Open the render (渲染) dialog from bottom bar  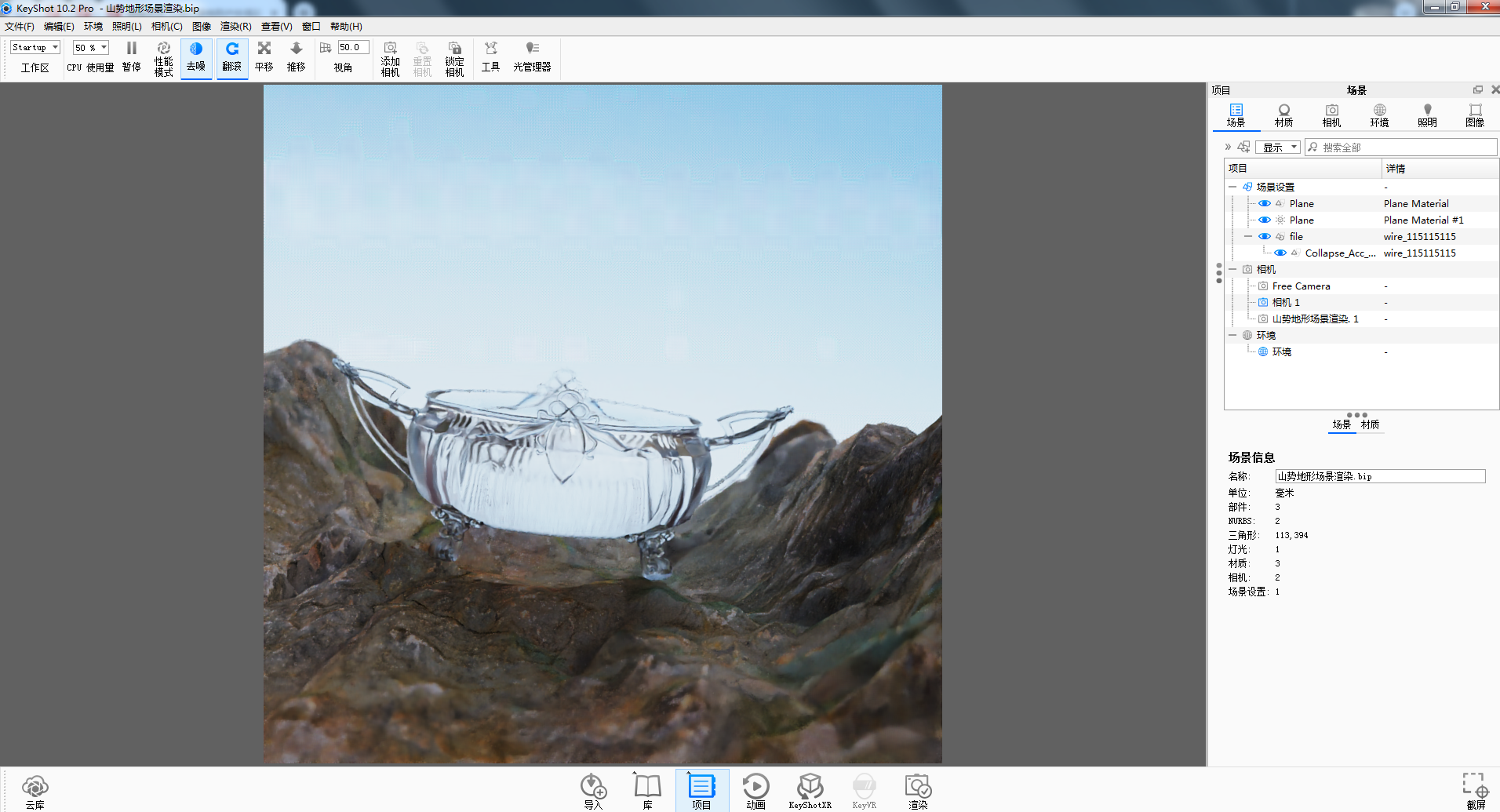(918, 791)
